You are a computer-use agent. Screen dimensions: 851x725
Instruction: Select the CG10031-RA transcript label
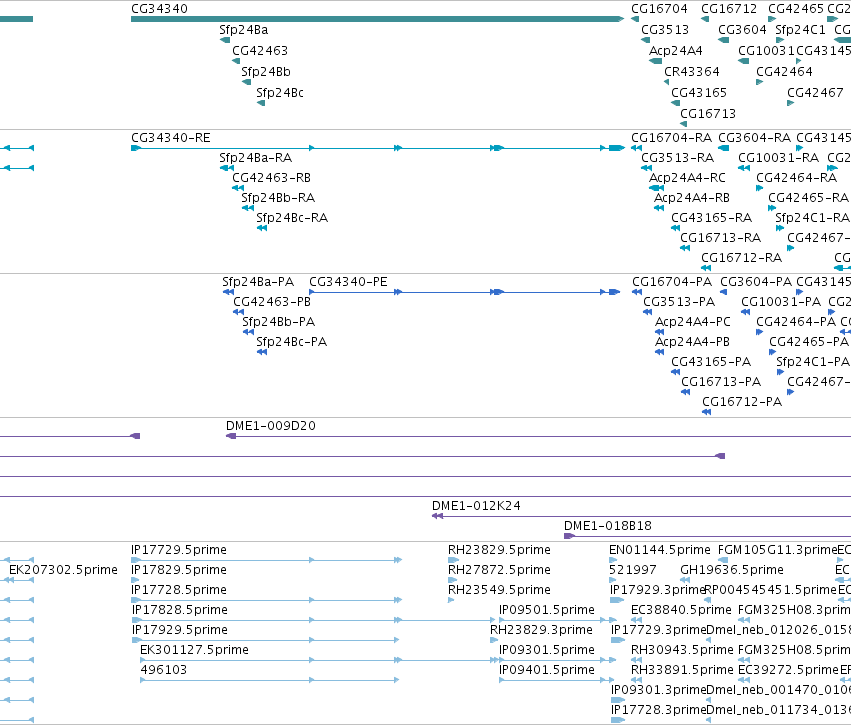click(x=778, y=158)
